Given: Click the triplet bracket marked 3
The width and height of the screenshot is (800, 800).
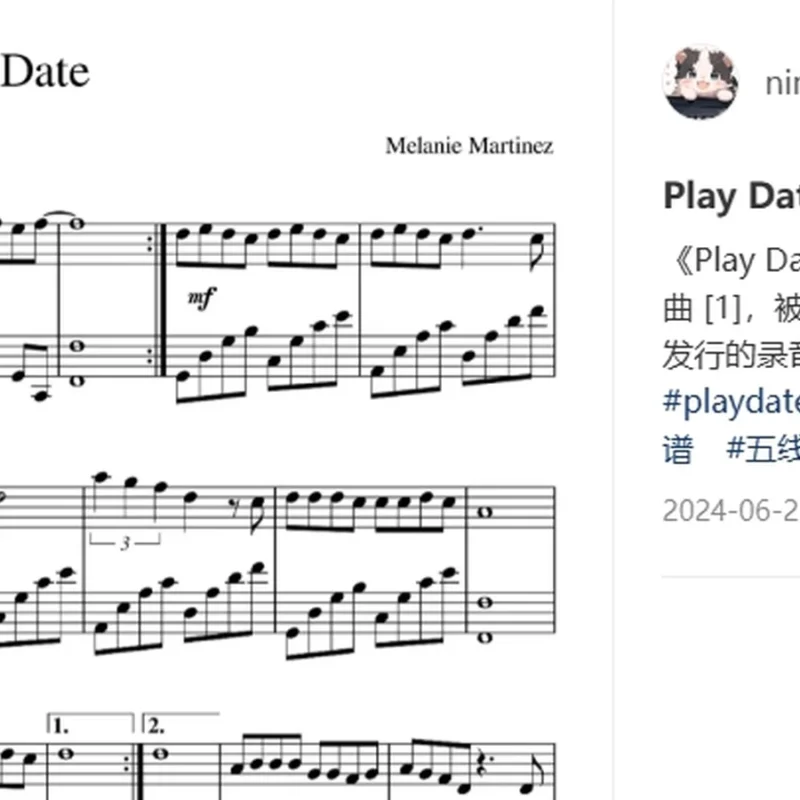Looking at the screenshot, I should 126,542.
